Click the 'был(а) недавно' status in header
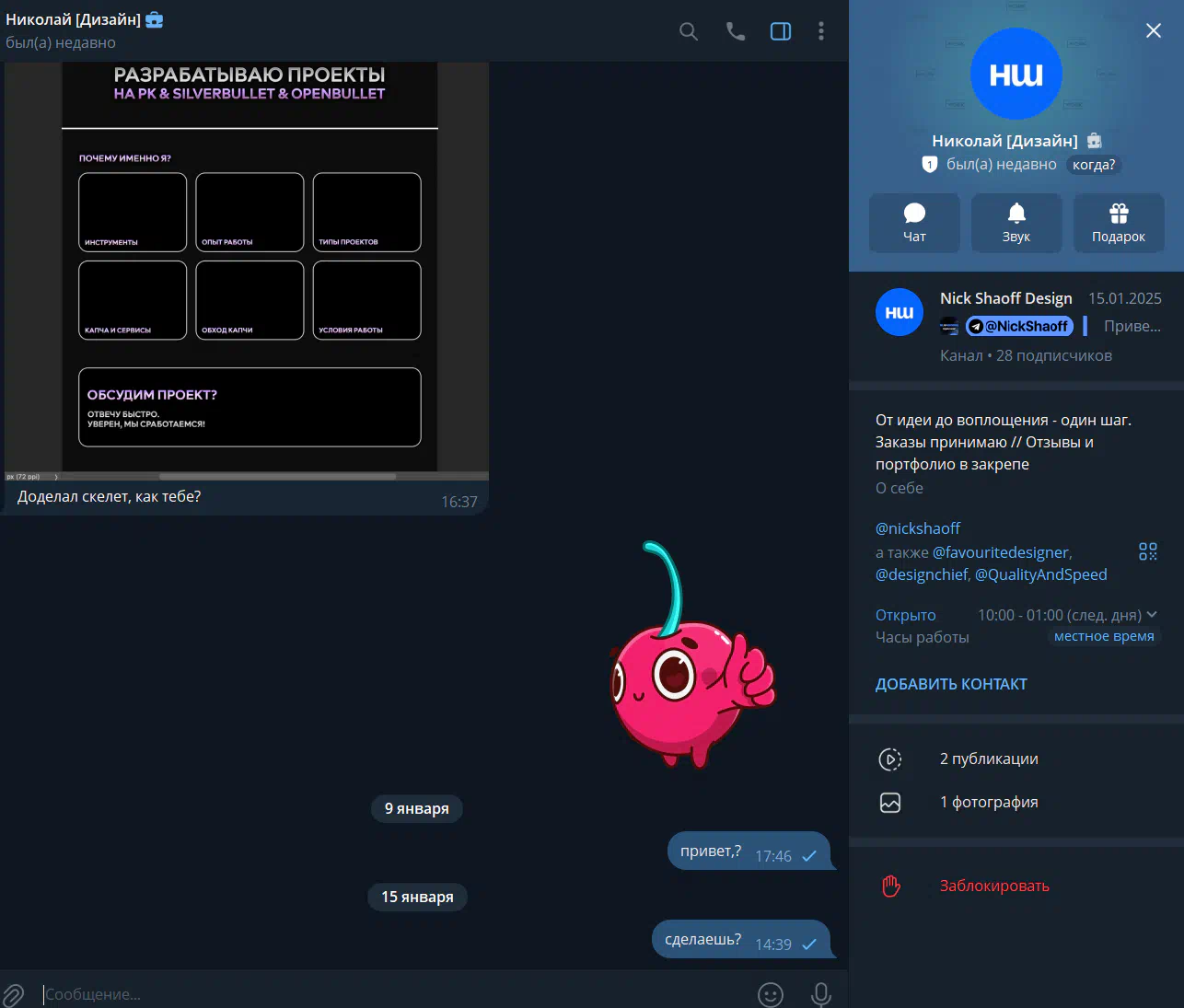 click(61, 42)
